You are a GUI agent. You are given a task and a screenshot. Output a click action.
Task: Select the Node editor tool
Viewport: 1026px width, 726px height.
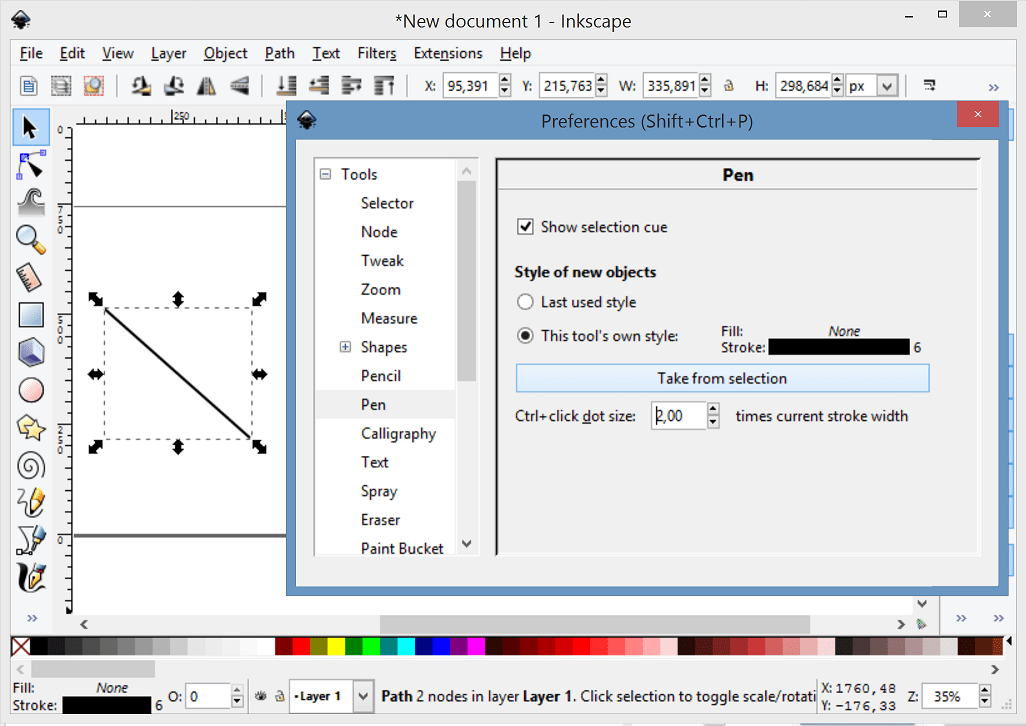tap(31, 164)
